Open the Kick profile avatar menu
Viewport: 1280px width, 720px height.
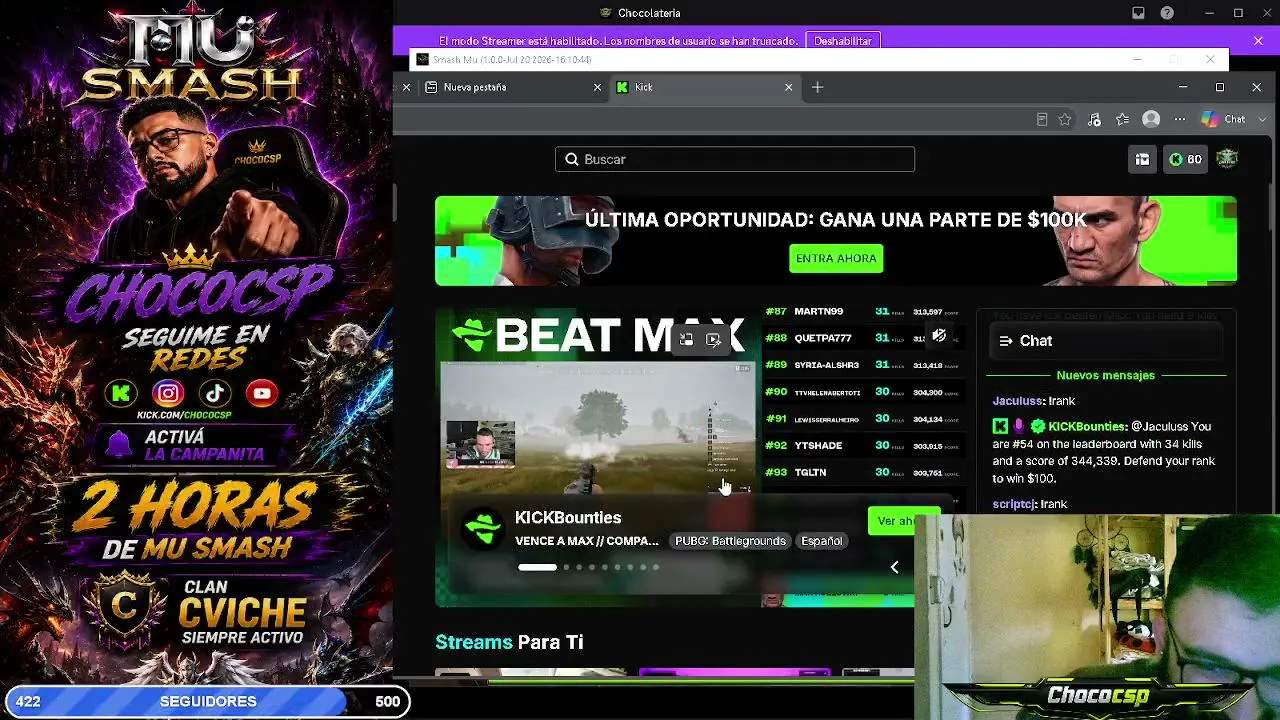[1227, 159]
